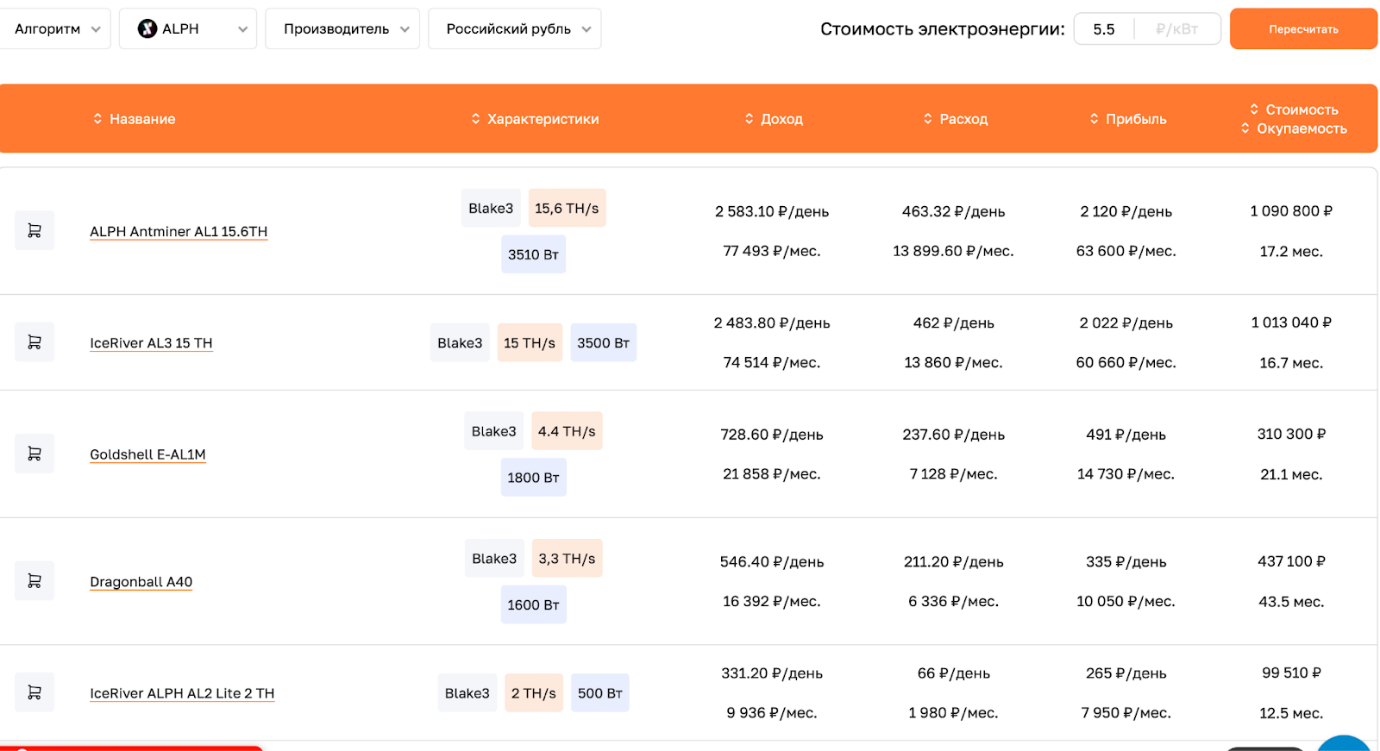1380x751 pixels.
Task: Click the 60 660 ₽/мес. profit value
Action: click(x=1126, y=362)
